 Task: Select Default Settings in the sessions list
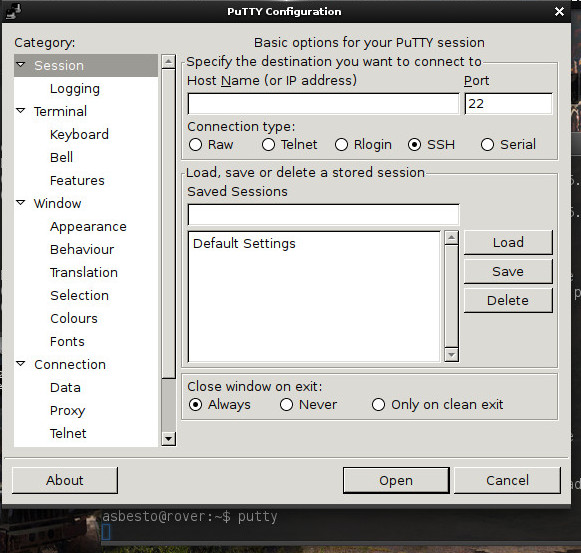tap(314, 244)
